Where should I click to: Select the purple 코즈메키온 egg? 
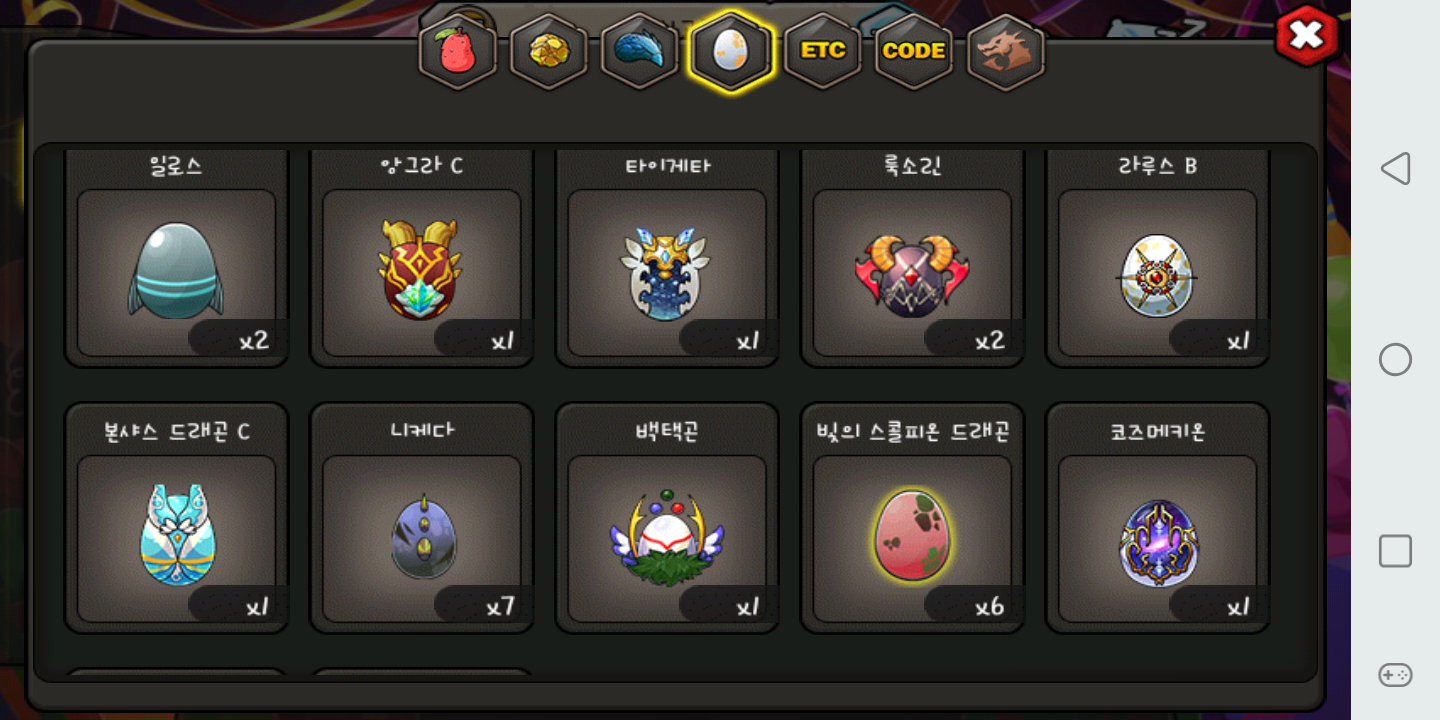(1158, 518)
